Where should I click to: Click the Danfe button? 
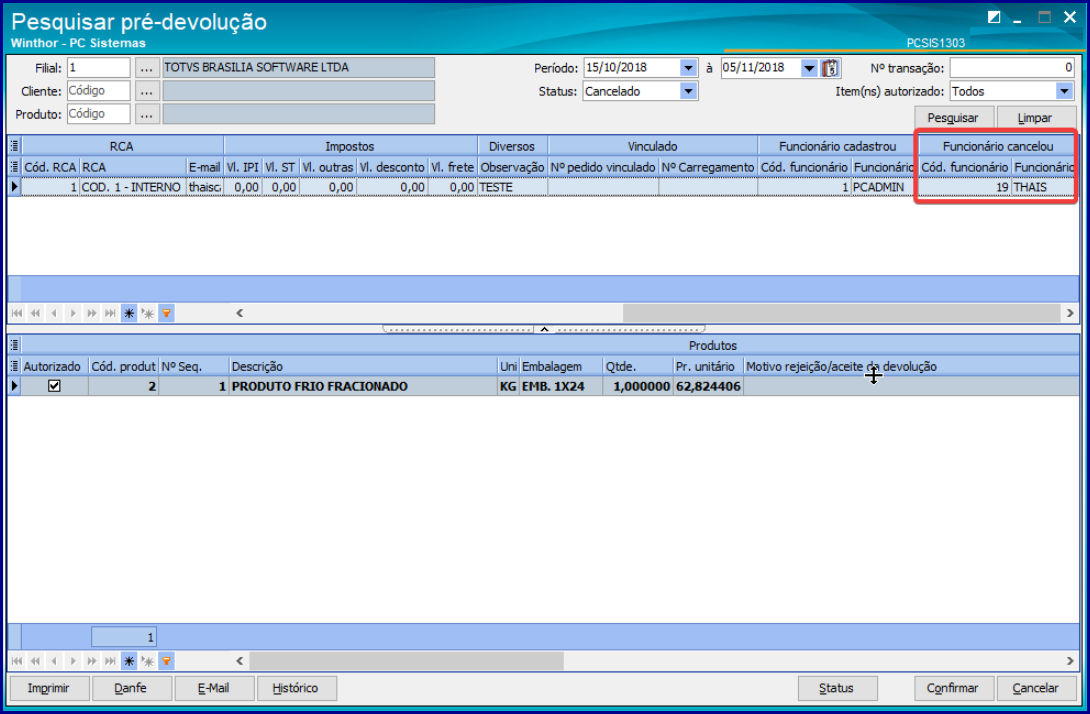click(131, 688)
